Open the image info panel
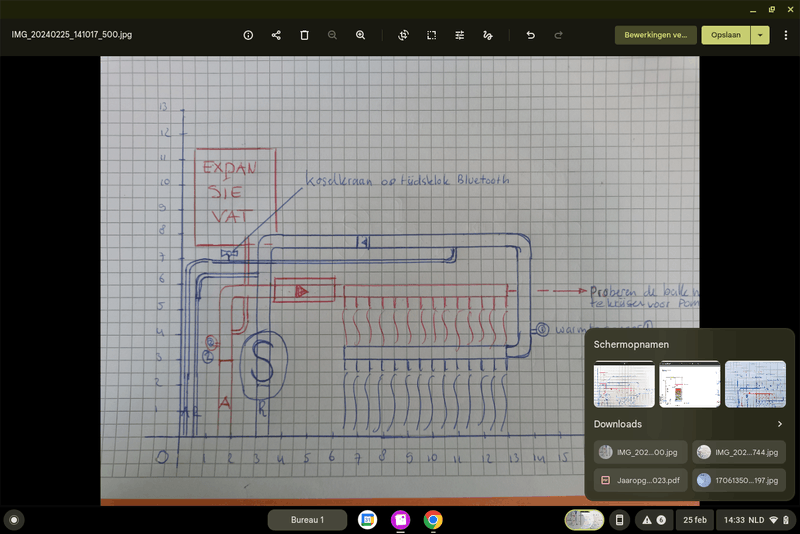The image size is (800, 534). click(248, 35)
